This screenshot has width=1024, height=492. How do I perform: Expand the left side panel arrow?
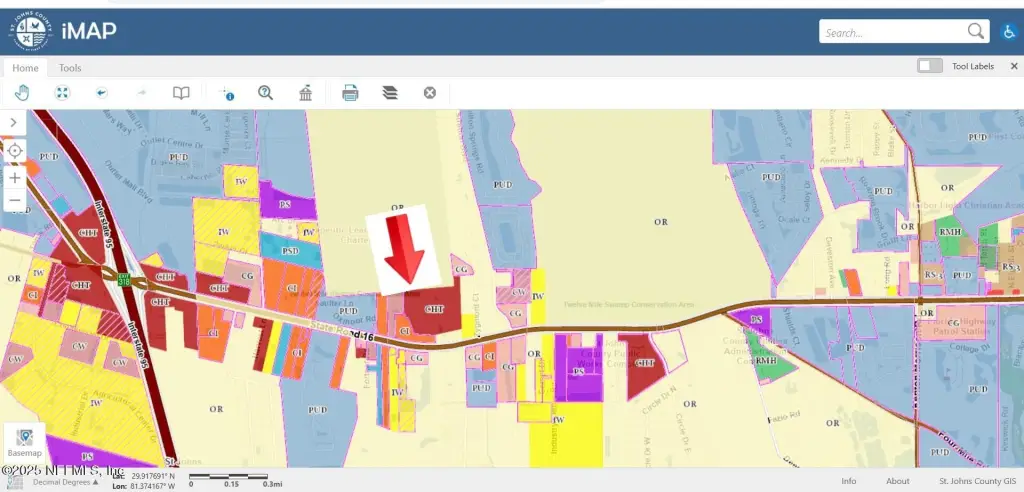click(x=14, y=122)
